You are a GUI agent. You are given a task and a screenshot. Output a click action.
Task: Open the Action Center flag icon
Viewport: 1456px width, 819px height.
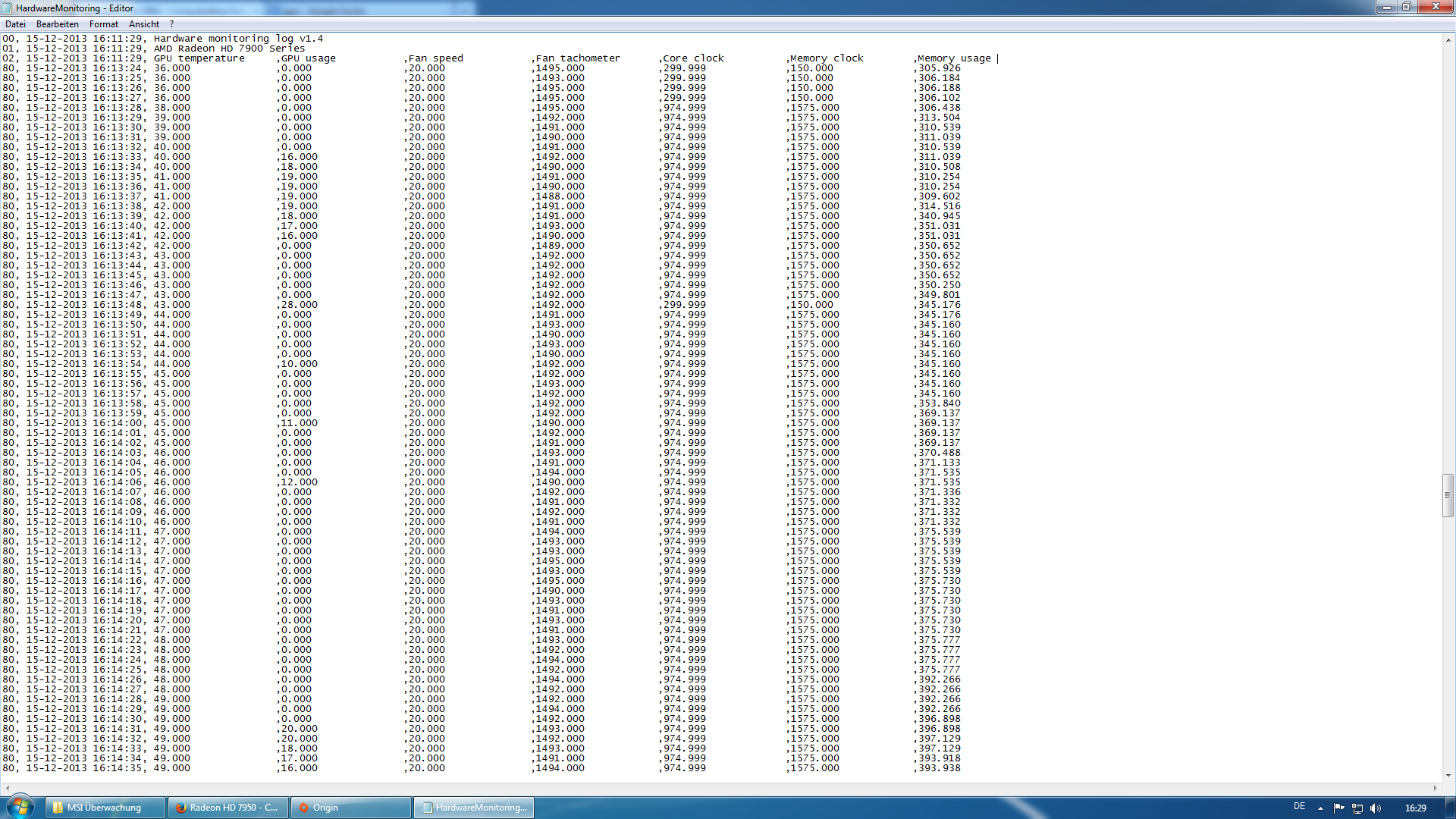tap(1338, 808)
